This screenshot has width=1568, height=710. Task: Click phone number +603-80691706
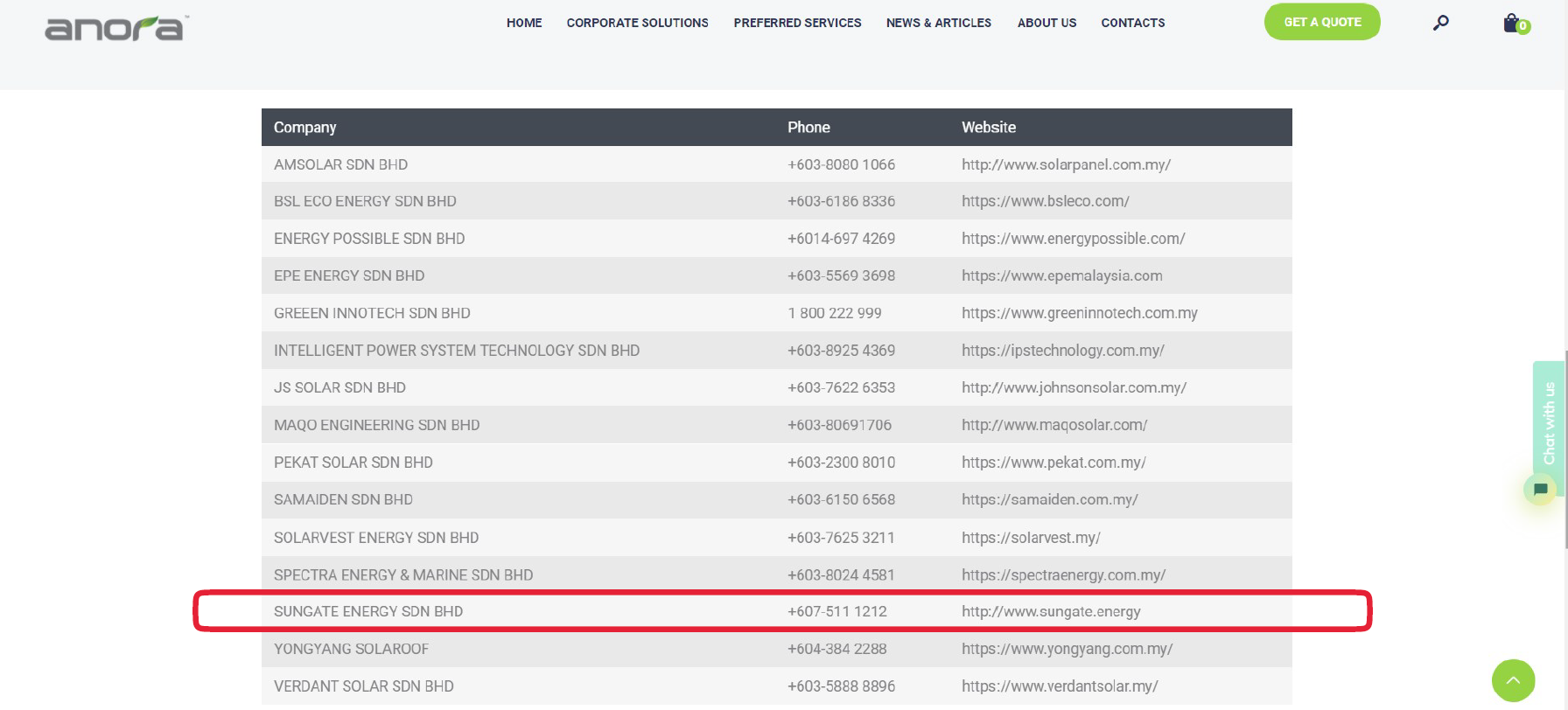pos(839,425)
